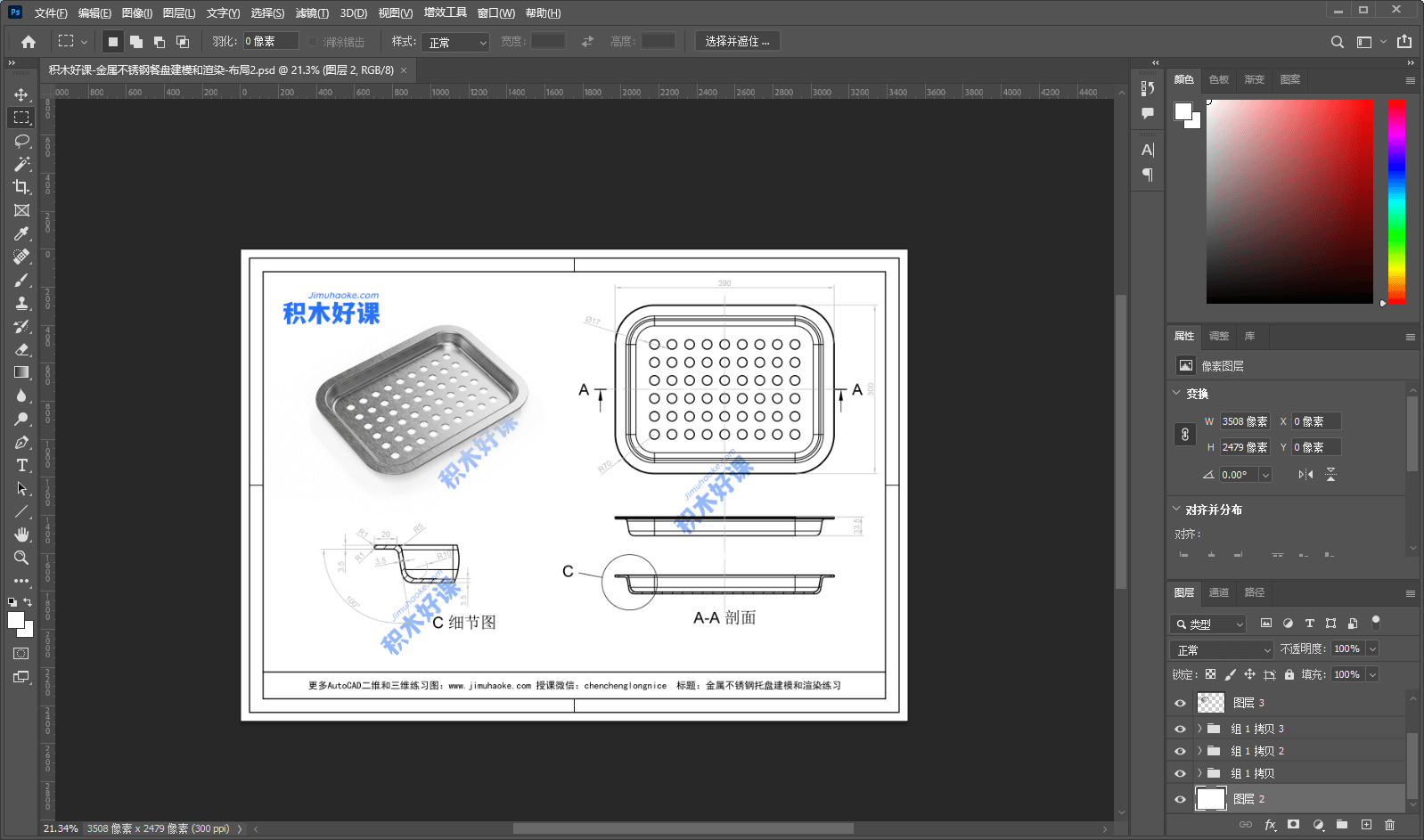Delete layer with the trash icon
Screen dimensions: 1424x840
click(x=1389, y=825)
